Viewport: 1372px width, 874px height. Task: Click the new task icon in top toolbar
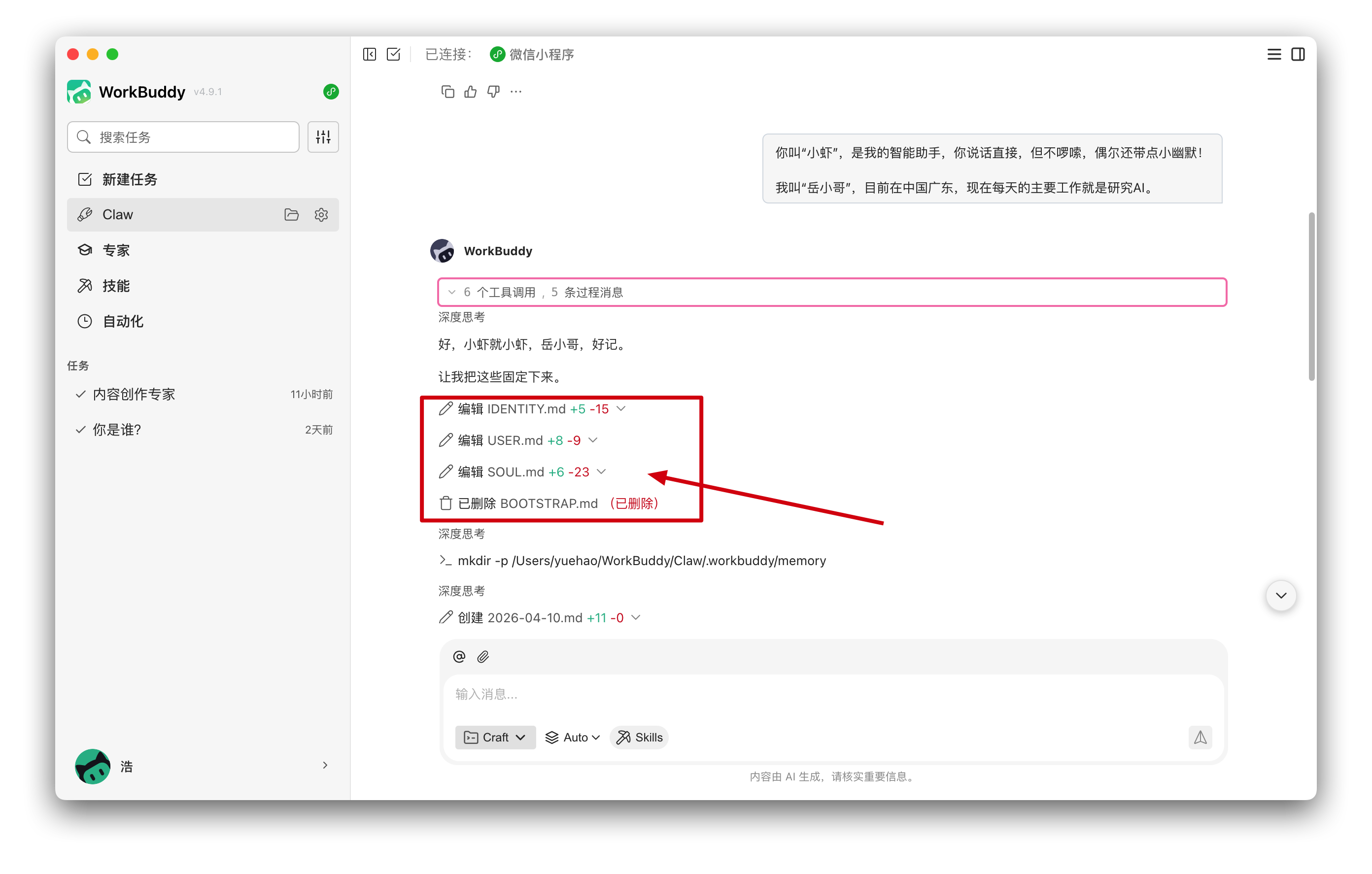(x=394, y=55)
